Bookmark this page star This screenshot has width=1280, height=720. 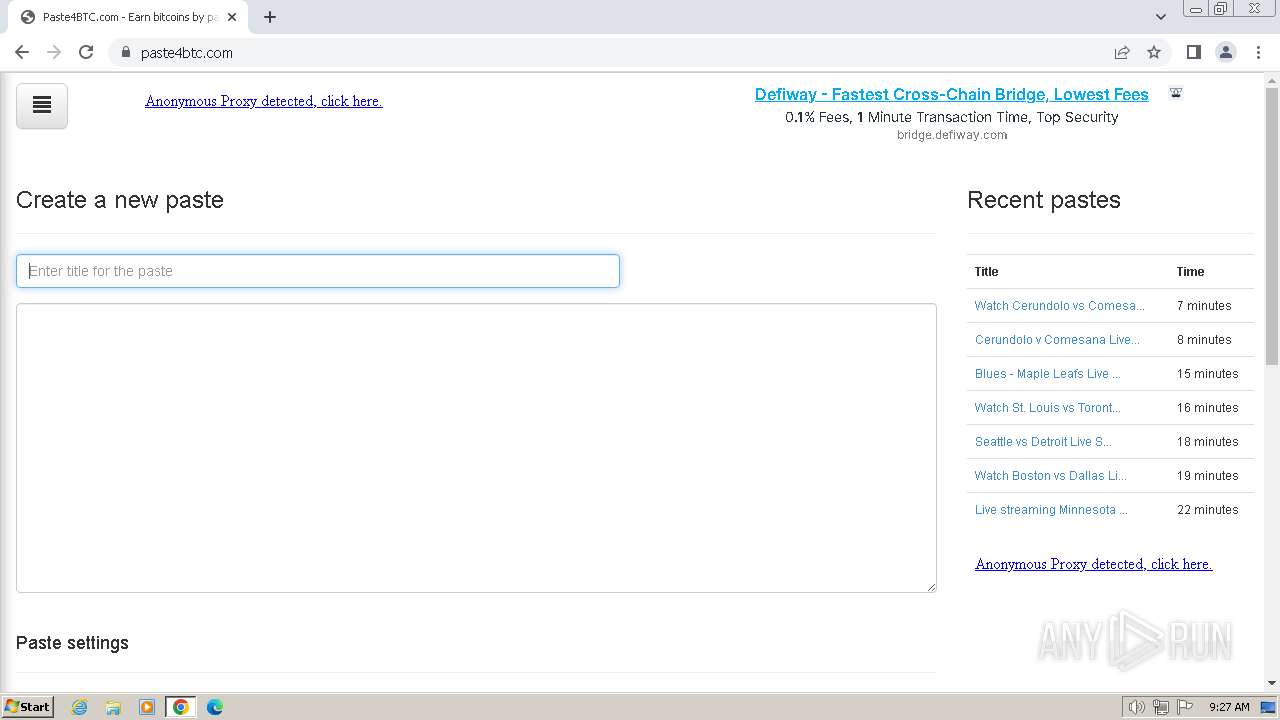tap(1154, 52)
